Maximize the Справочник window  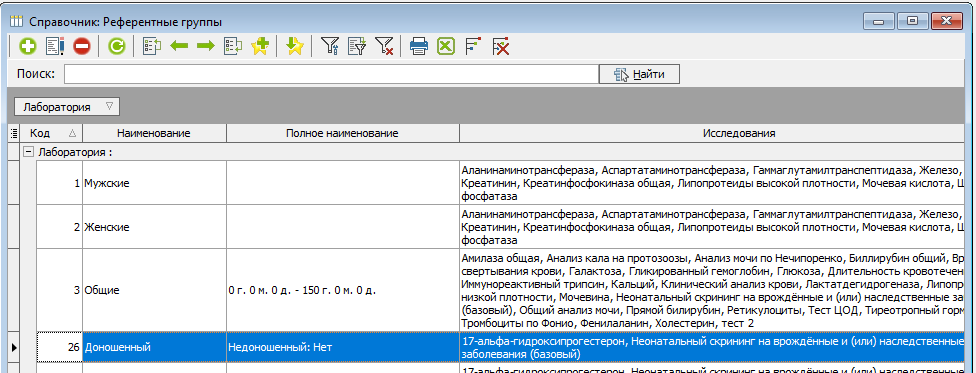[x=913, y=21]
